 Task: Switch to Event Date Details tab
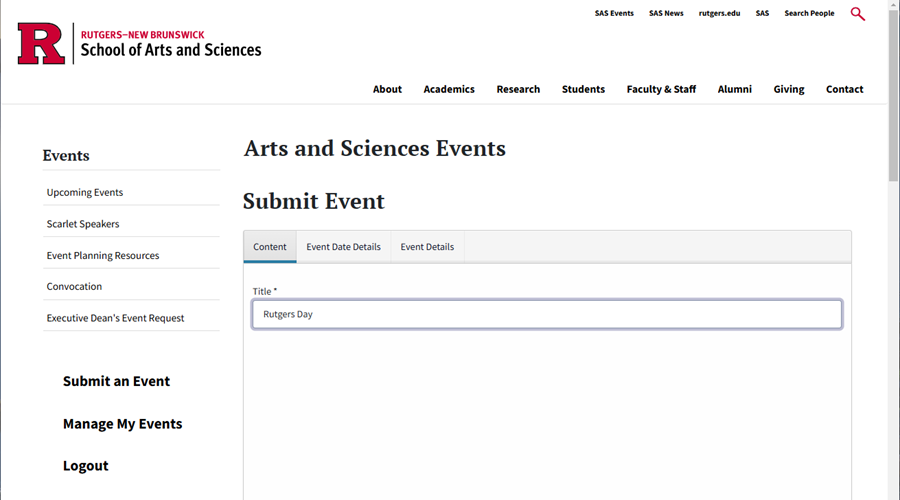coord(343,247)
